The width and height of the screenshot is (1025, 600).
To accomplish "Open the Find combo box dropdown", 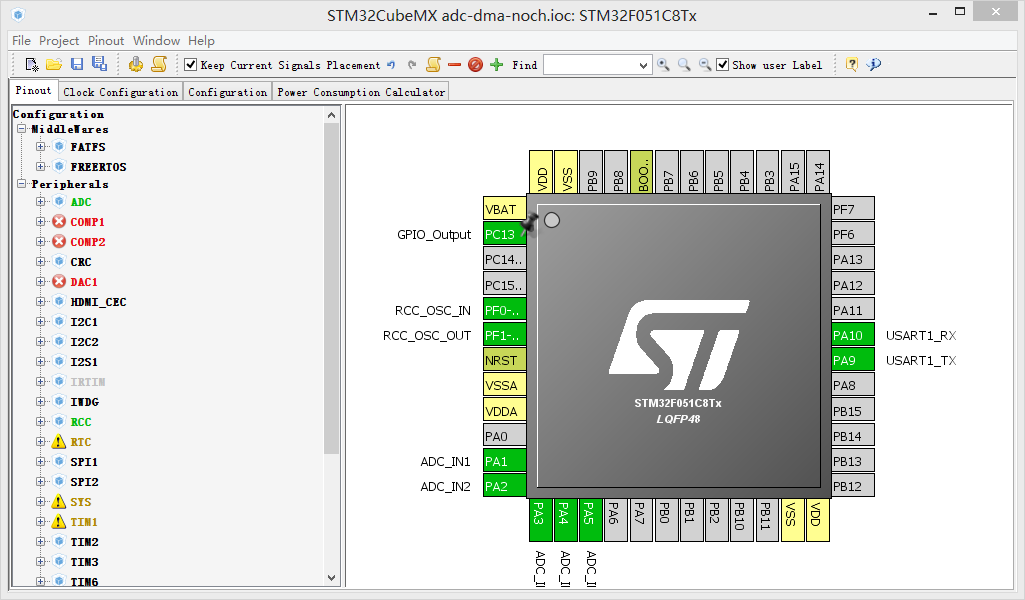I will (x=643, y=65).
